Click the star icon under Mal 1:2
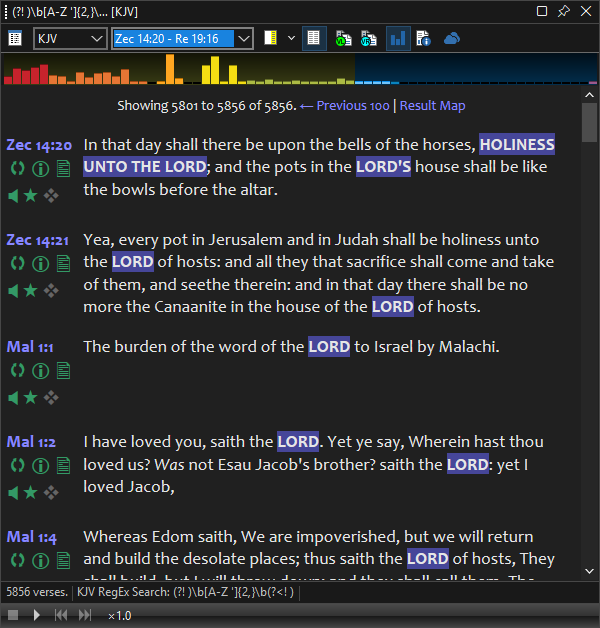This screenshot has height=628, width=600. pyautogui.click(x=30, y=492)
